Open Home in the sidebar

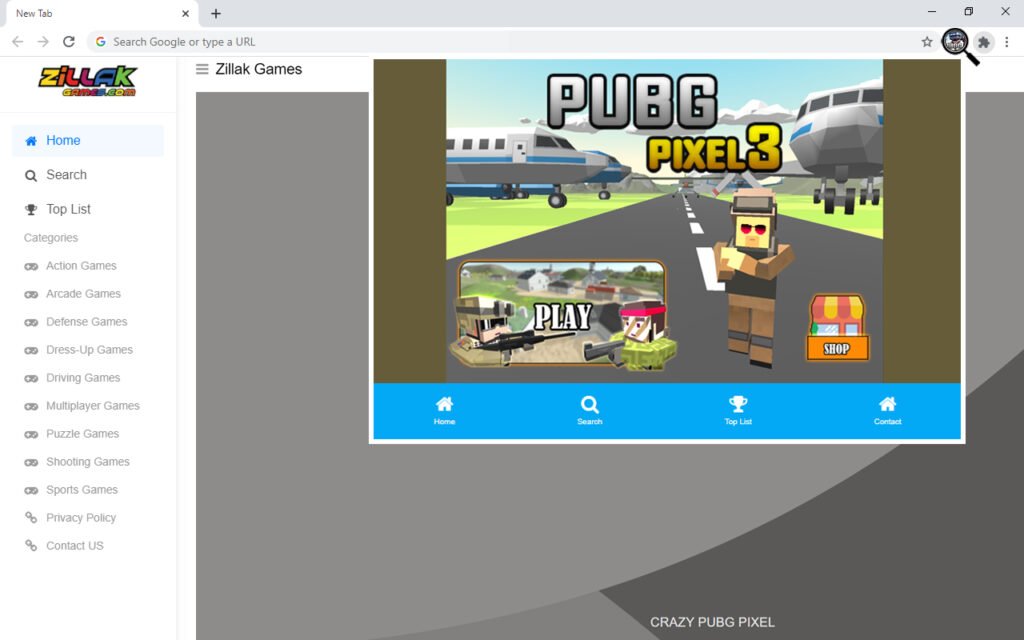[88, 140]
